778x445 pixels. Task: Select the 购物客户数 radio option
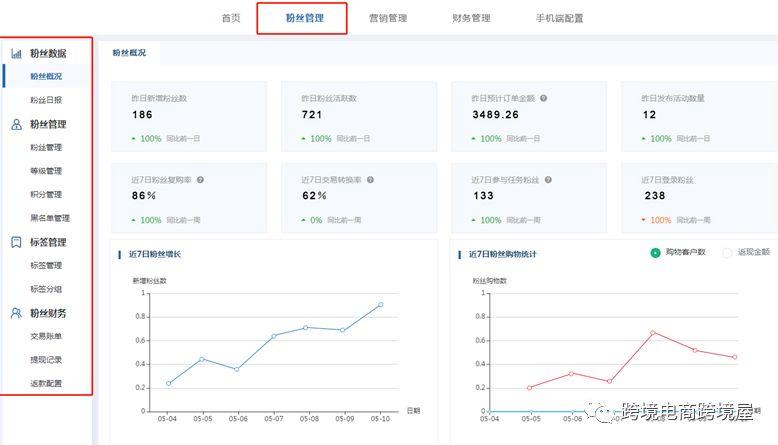point(655,253)
